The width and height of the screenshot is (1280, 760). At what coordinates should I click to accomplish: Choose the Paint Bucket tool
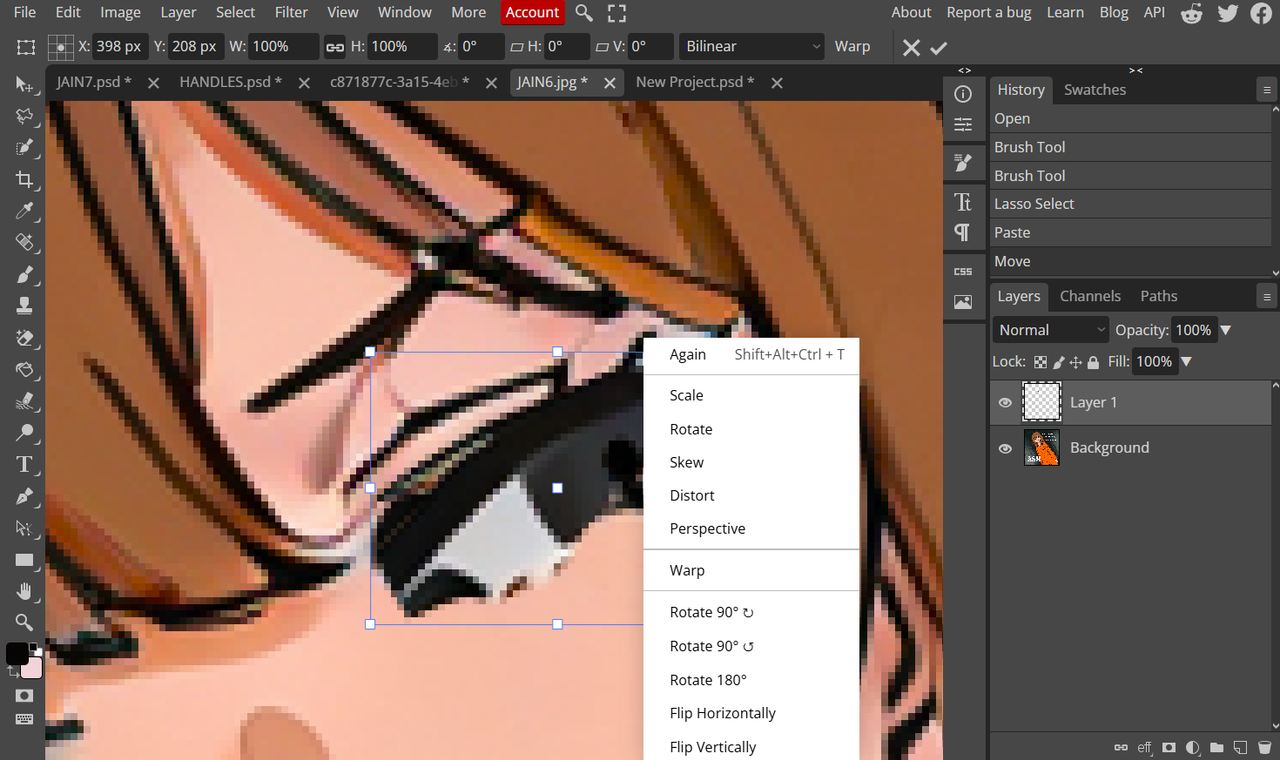tap(24, 370)
